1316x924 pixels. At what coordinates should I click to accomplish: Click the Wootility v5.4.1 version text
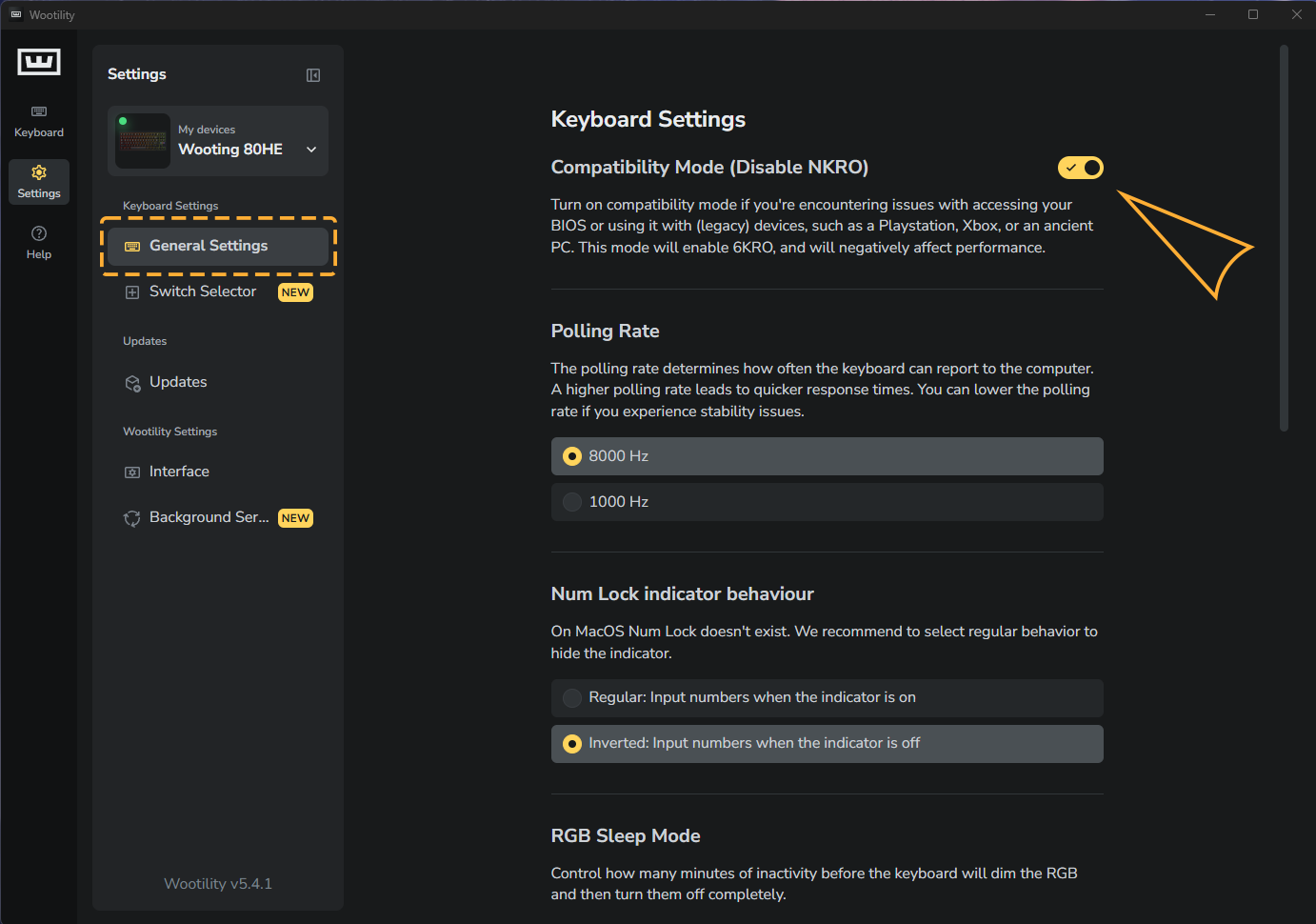(x=218, y=884)
